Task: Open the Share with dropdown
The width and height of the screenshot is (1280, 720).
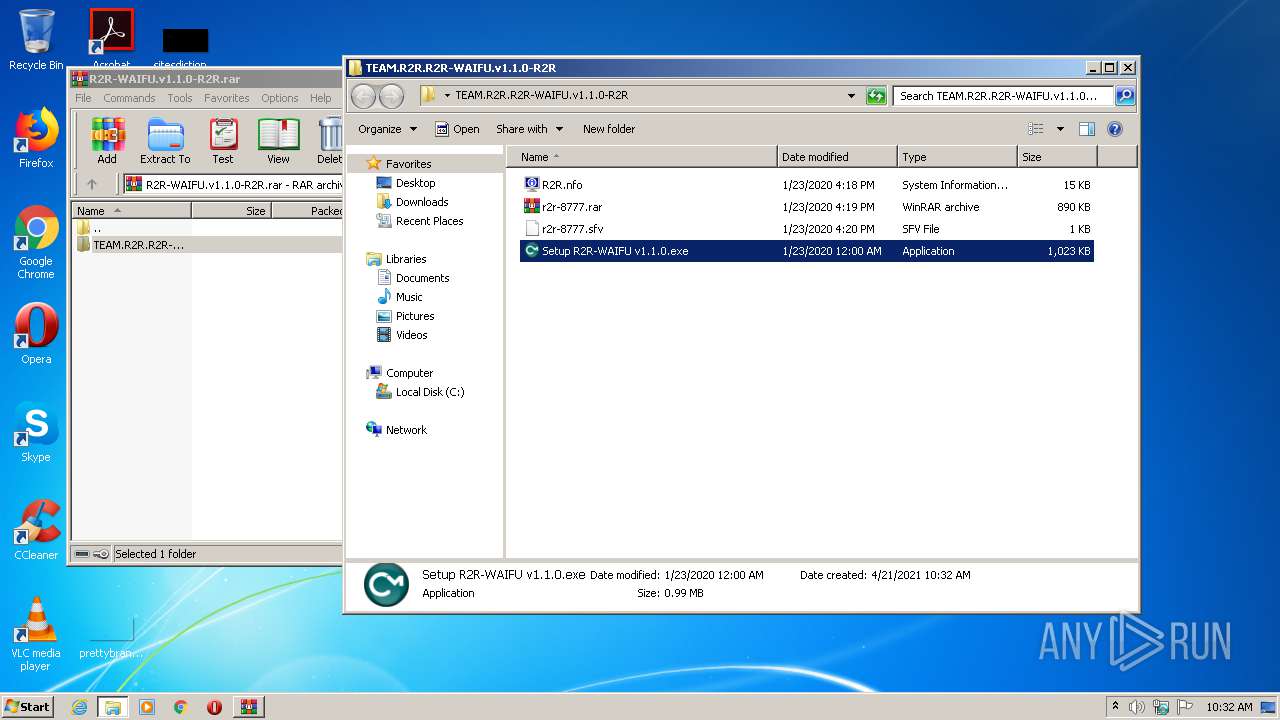Action: 529,129
